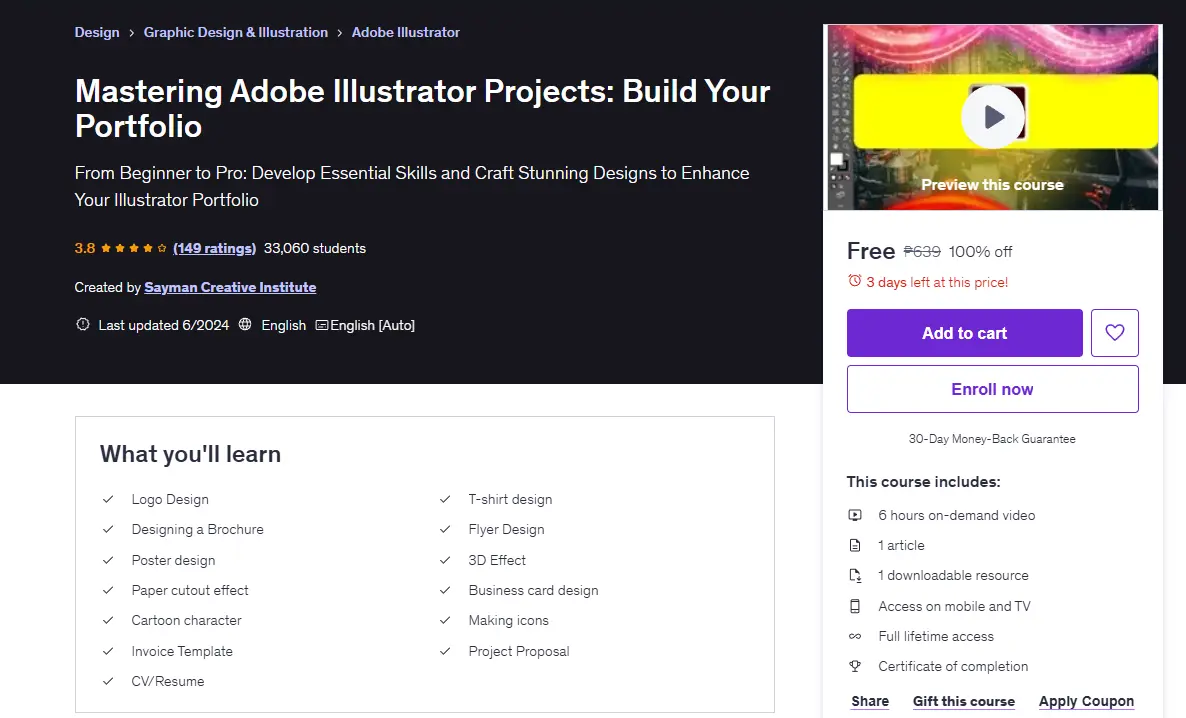This screenshot has height=718, width=1186.
Task: Click the course subtitle description
Action: click(x=412, y=186)
